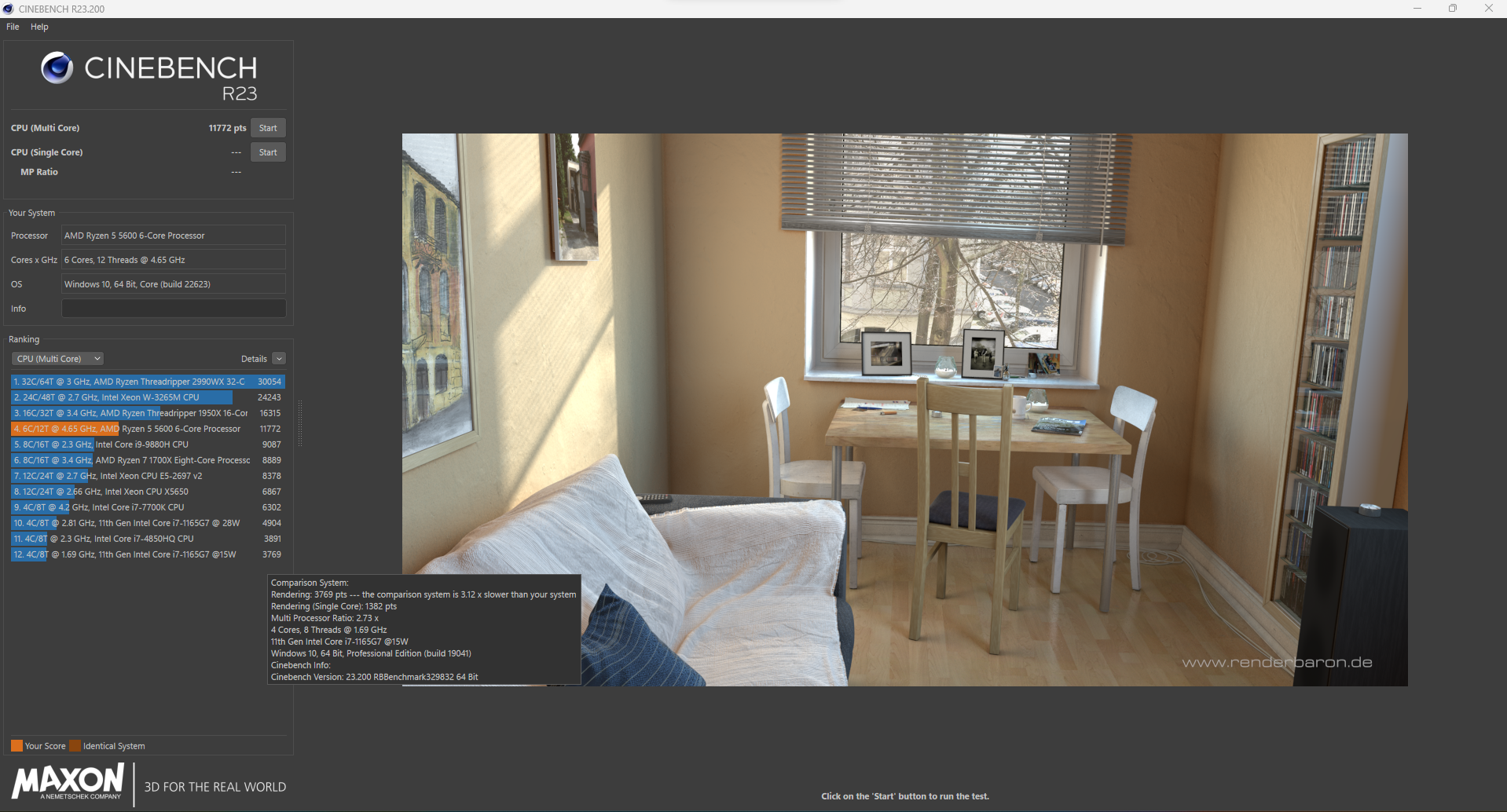Click the Cinebench logo icon

tap(57, 68)
